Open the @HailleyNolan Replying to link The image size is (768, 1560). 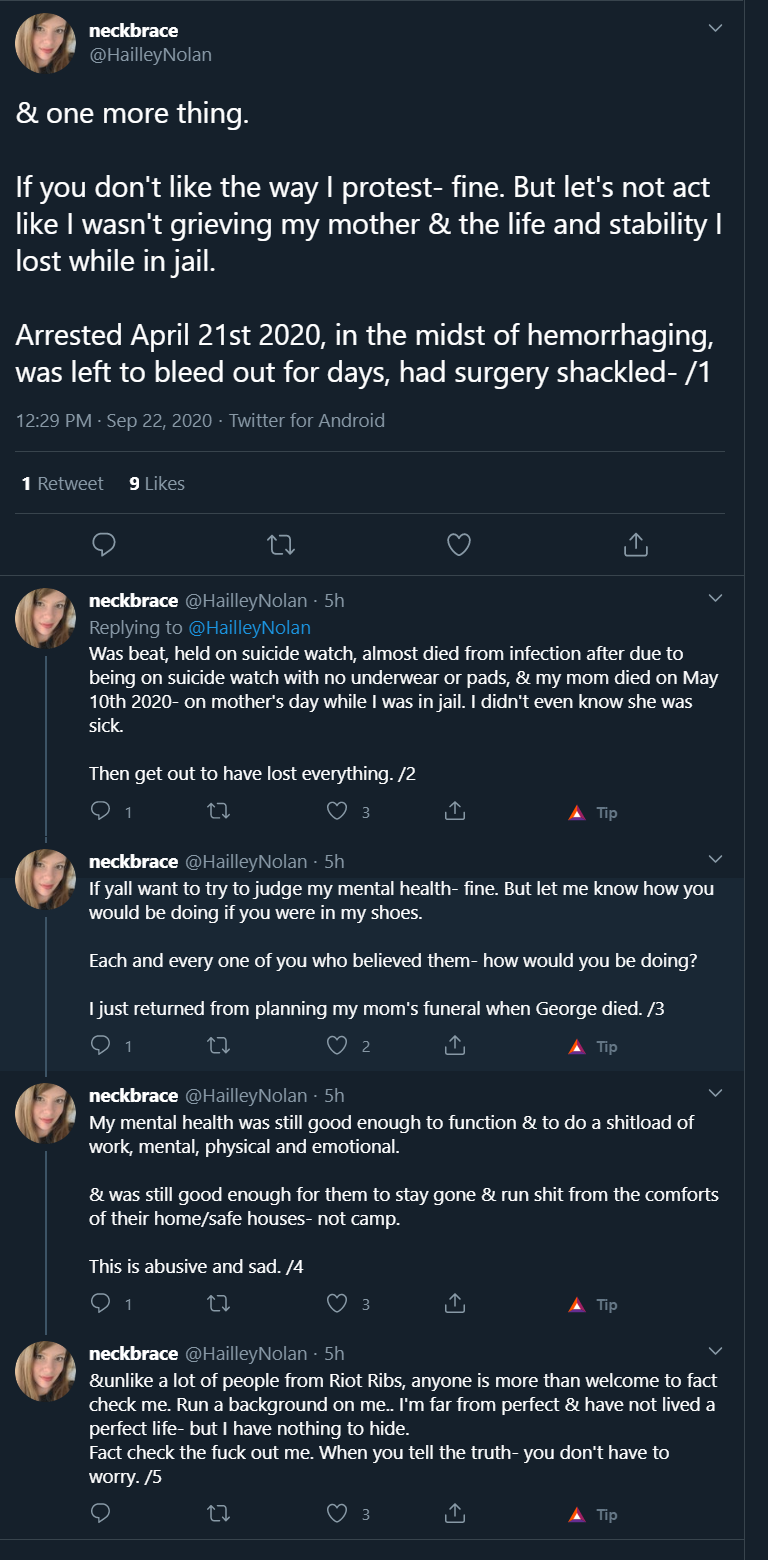(249, 627)
